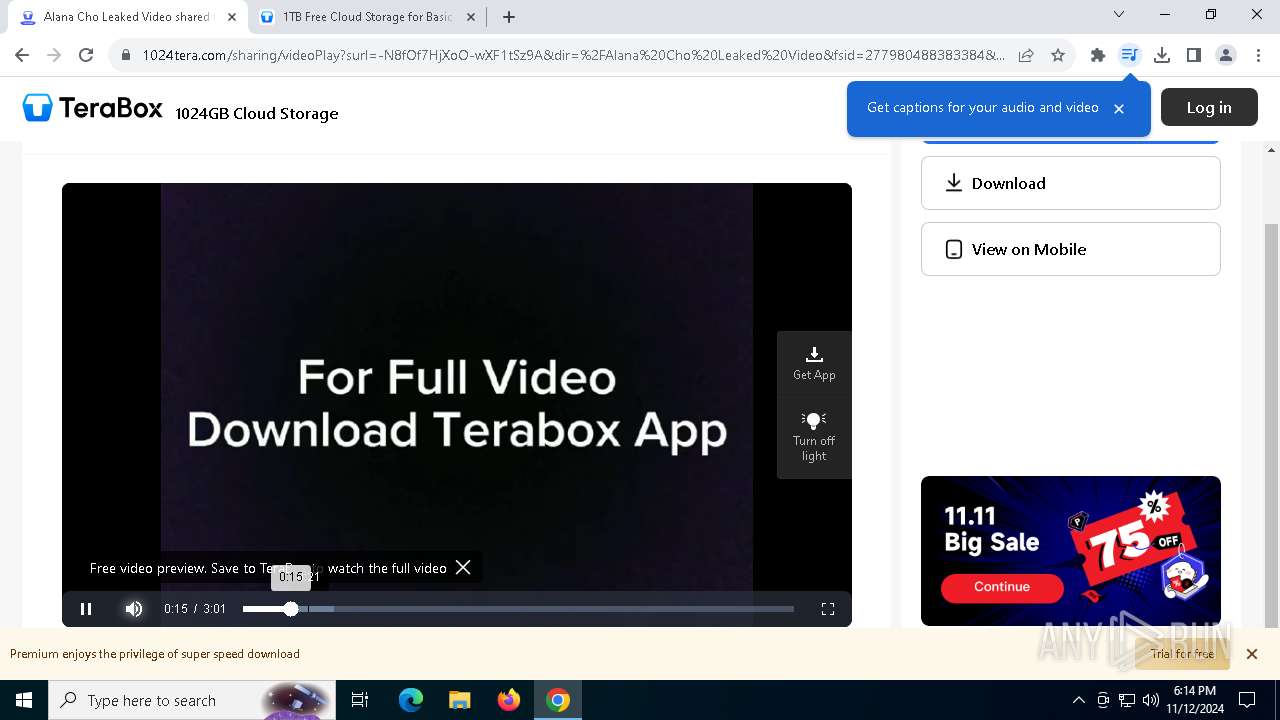
Task: Open Task View on the taskbar
Action: (x=360, y=700)
